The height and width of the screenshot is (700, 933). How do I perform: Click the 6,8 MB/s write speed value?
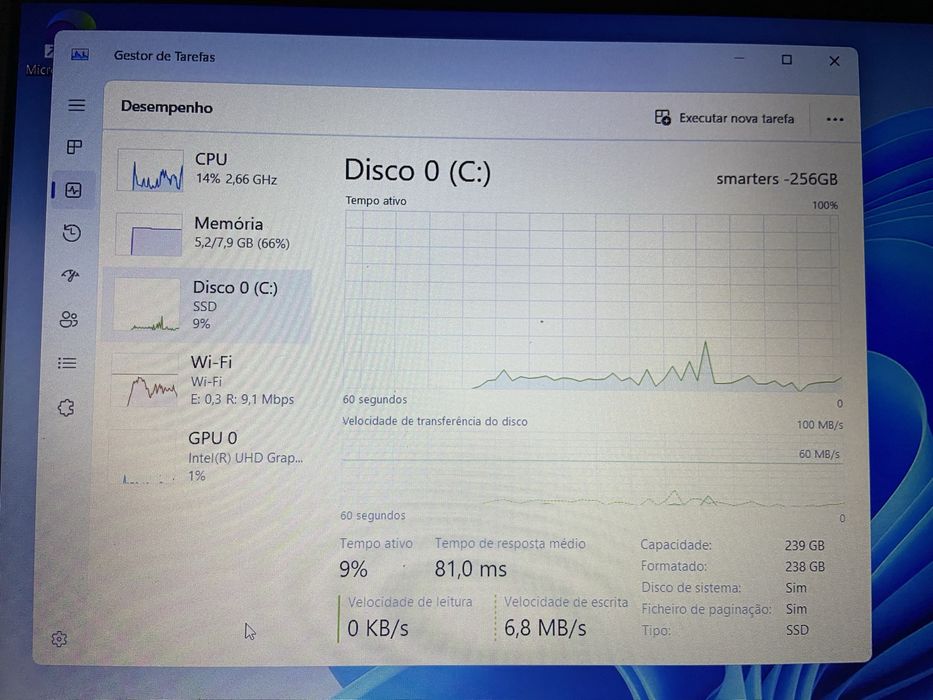[545, 628]
